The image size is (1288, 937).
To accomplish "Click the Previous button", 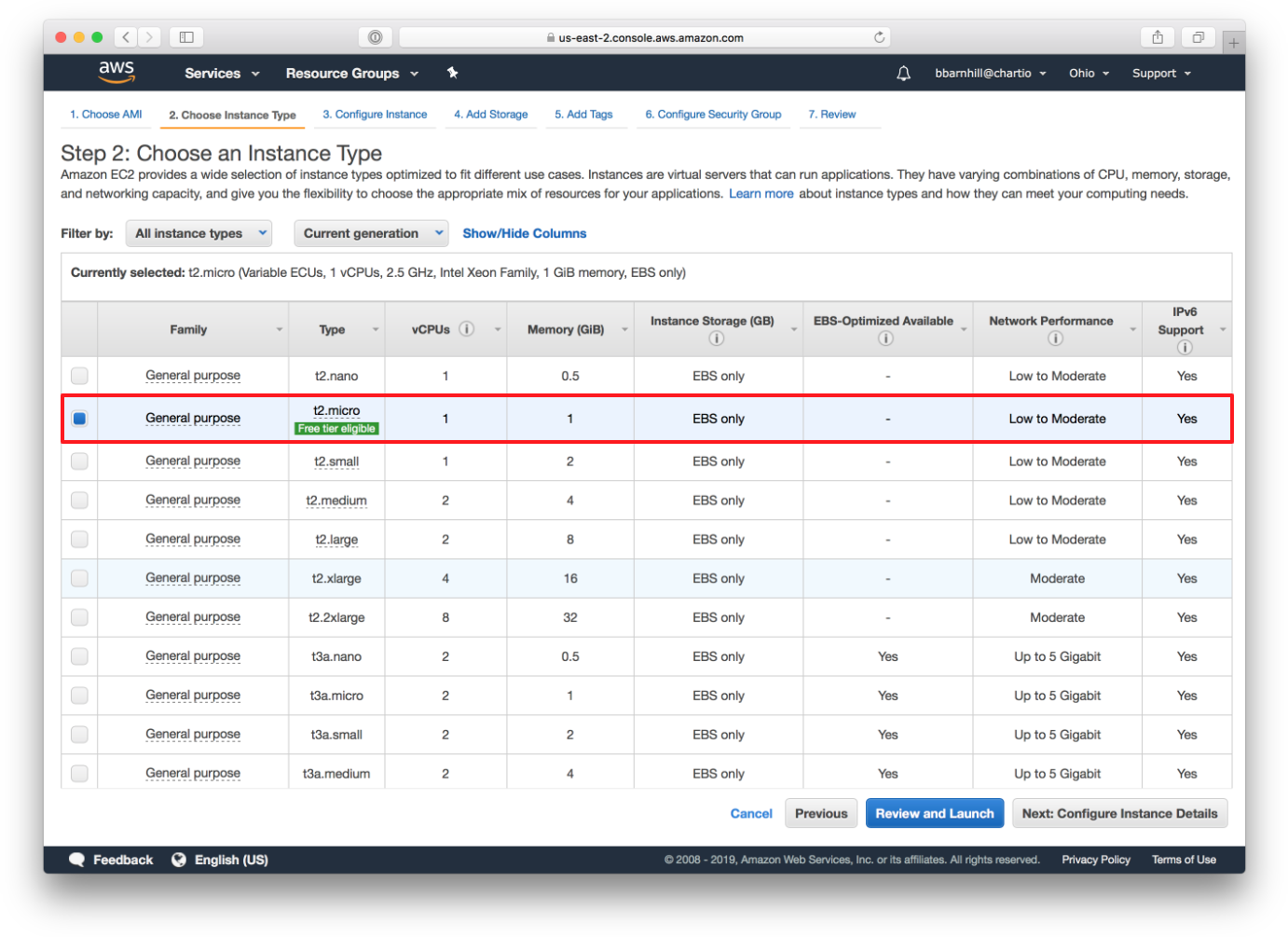I will pos(821,813).
